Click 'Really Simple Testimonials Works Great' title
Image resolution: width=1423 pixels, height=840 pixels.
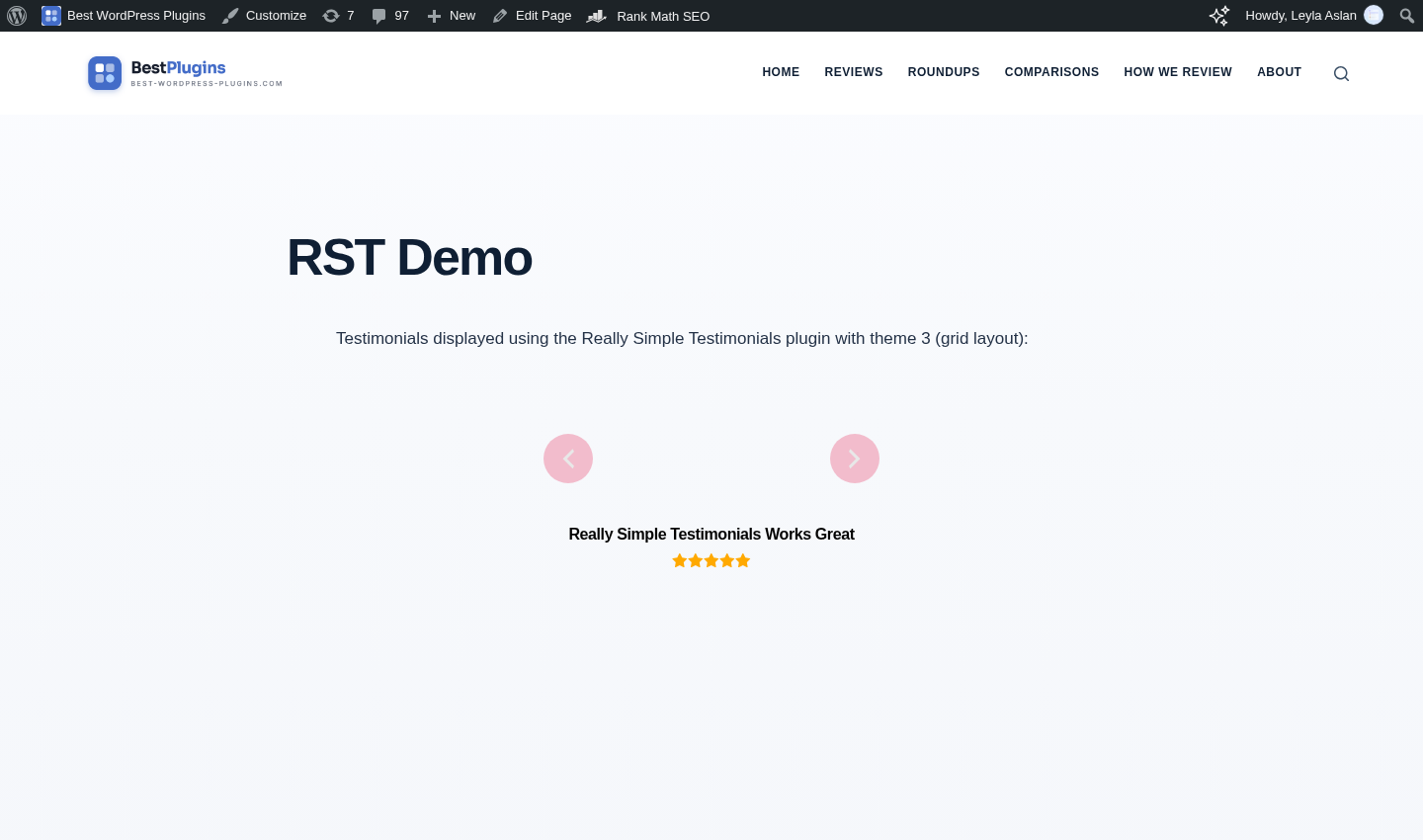pyautogui.click(x=711, y=534)
